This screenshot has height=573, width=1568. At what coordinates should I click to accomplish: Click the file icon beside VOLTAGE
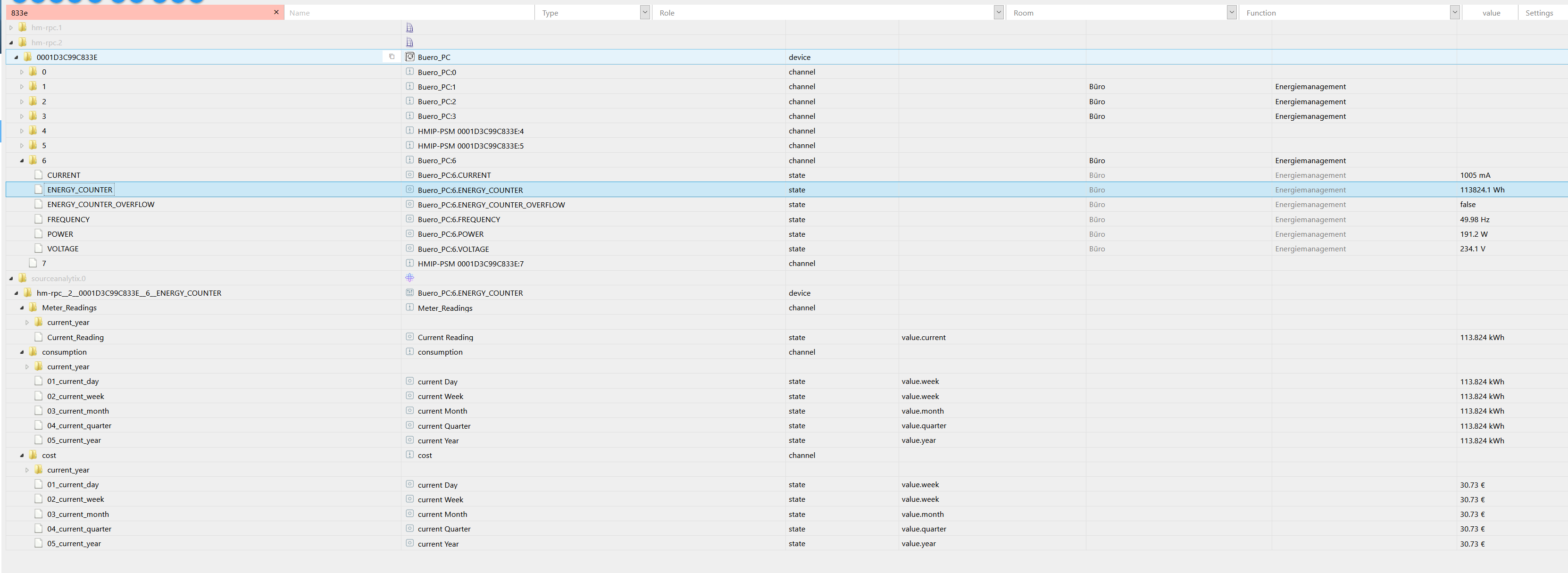point(39,248)
